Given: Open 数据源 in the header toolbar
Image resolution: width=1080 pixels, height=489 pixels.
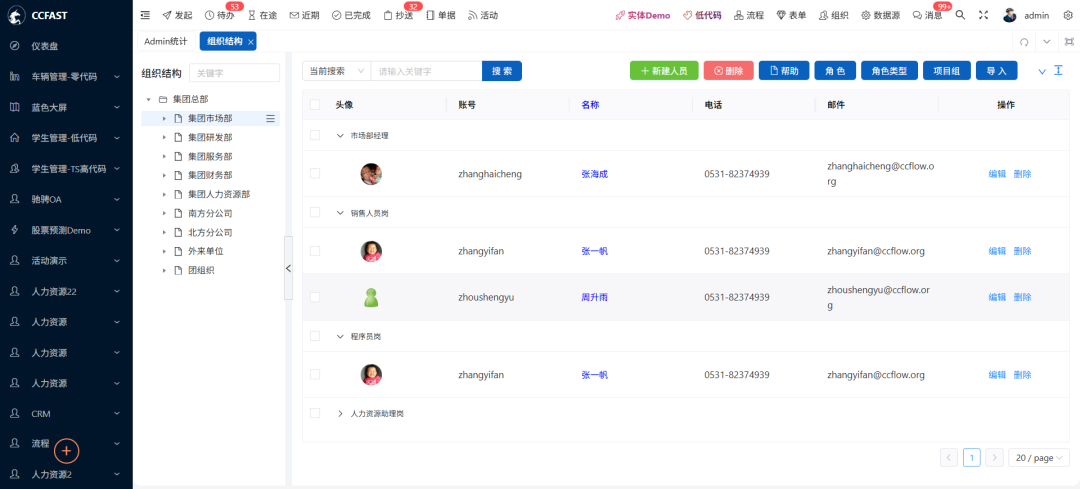Looking at the screenshot, I should (x=880, y=15).
